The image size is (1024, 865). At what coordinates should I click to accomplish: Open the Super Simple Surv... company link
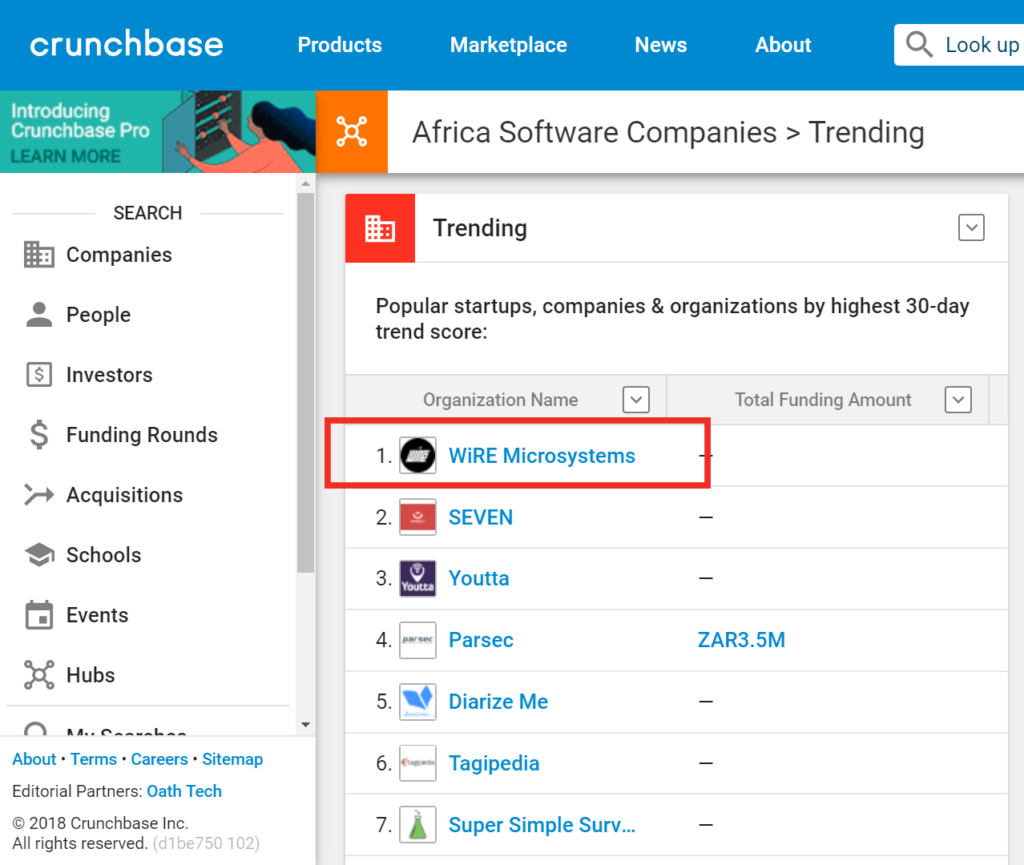pos(542,825)
